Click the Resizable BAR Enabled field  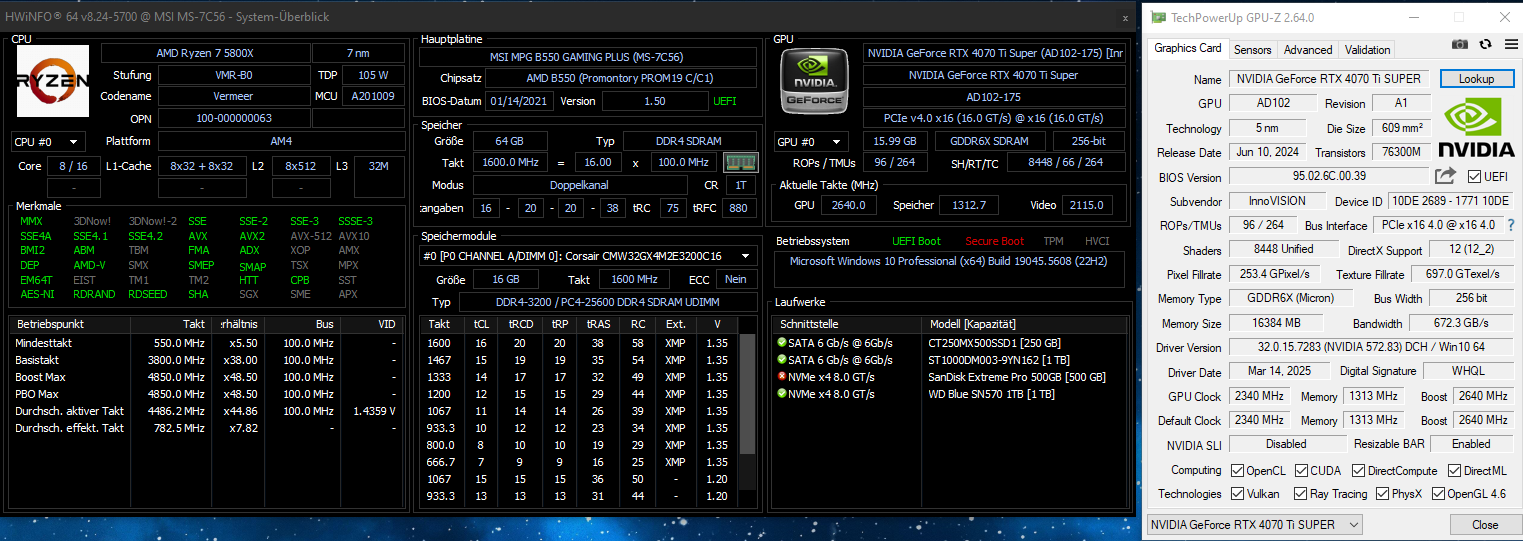point(1471,444)
